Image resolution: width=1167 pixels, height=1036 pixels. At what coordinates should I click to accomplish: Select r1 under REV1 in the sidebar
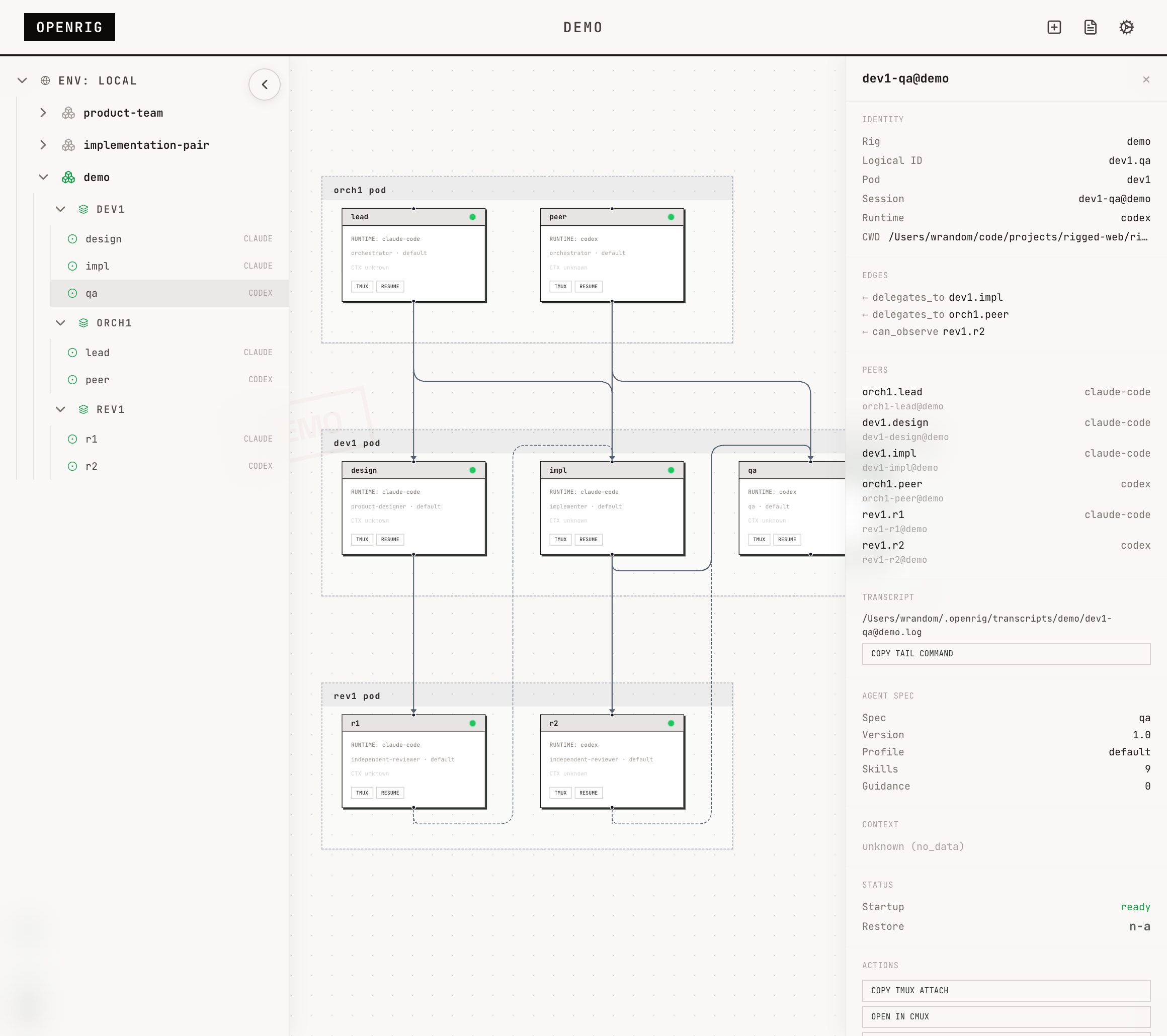coord(92,439)
